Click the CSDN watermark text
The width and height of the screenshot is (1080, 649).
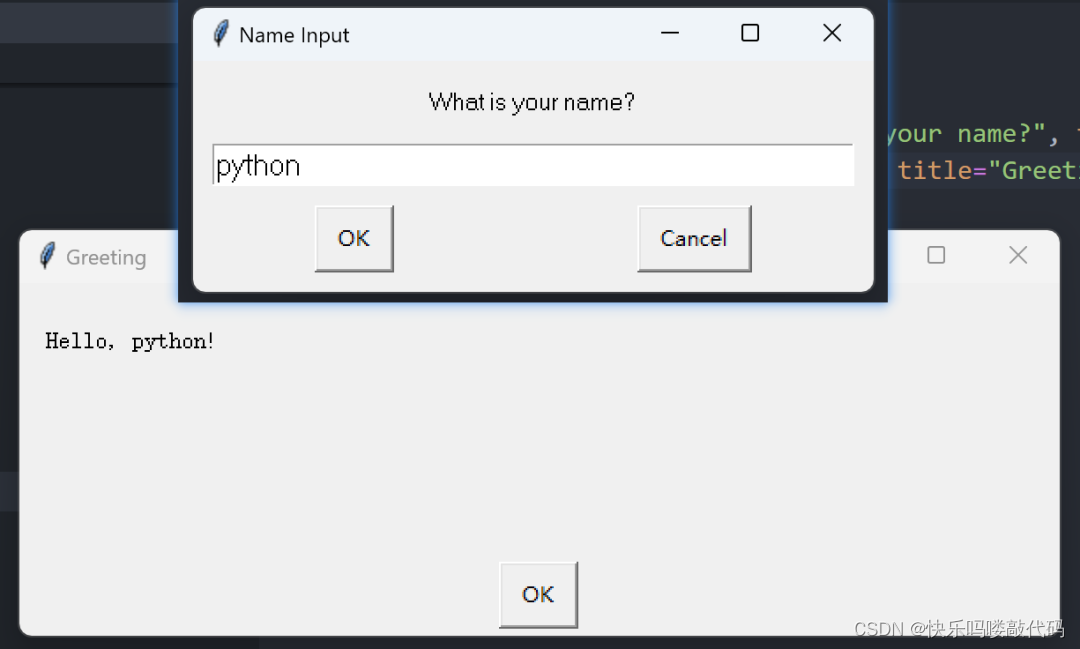click(x=962, y=630)
